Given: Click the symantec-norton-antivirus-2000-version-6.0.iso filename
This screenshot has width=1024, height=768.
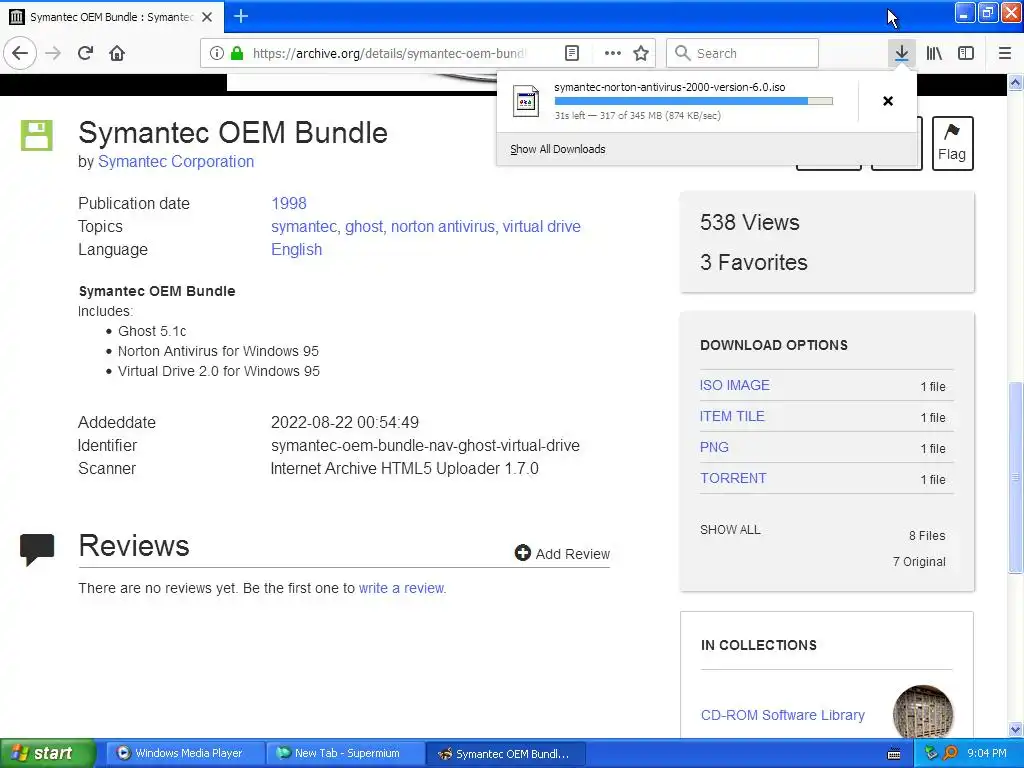Looking at the screenshot, I should point(669,87).
